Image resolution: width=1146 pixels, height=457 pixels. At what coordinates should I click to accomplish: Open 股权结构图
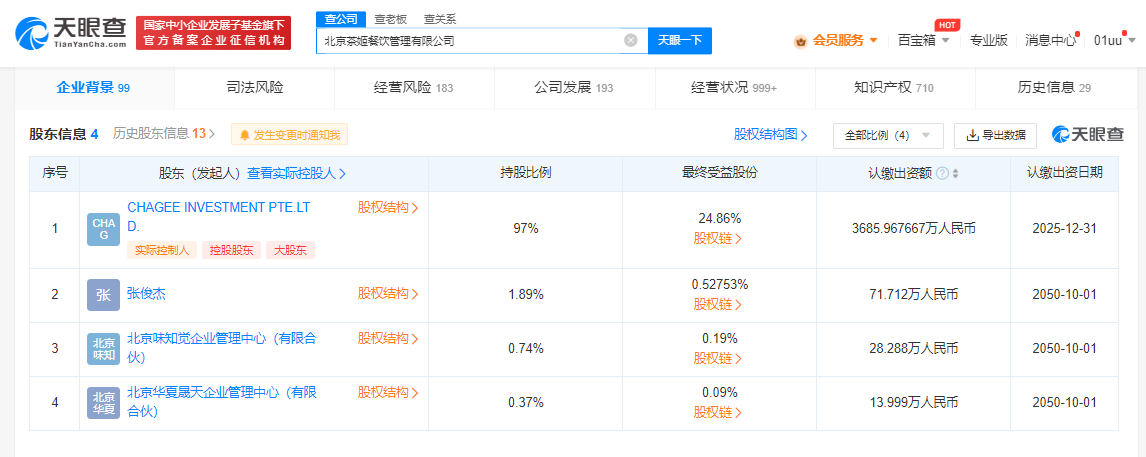[x=771, y=135]
